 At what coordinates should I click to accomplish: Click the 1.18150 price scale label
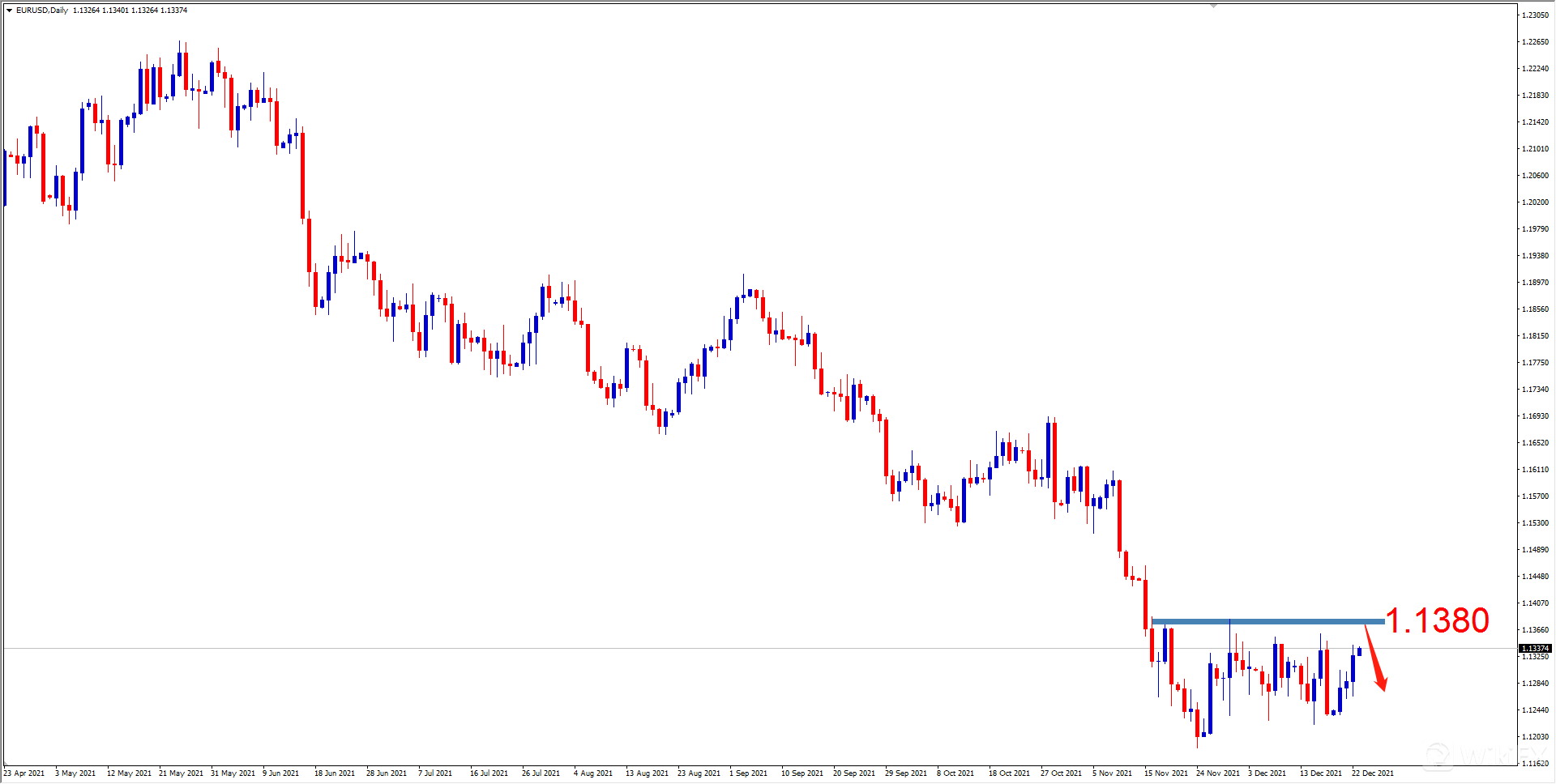[x=1534, y=336]
